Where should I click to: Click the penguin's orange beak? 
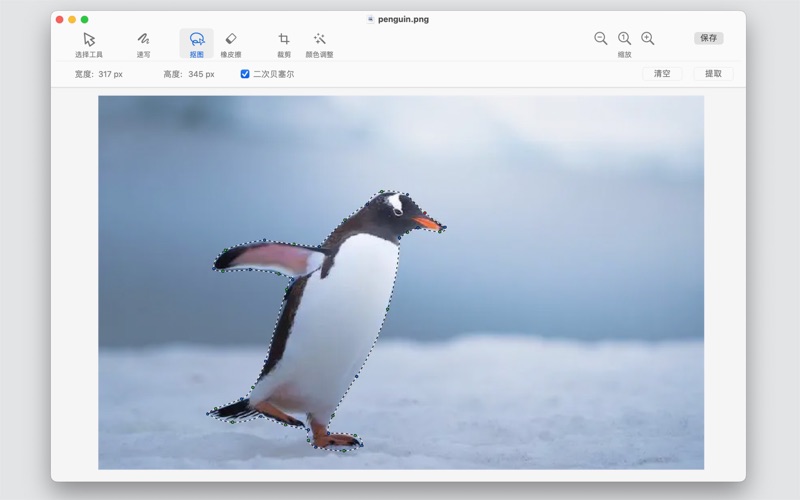(x=428, y=223)
